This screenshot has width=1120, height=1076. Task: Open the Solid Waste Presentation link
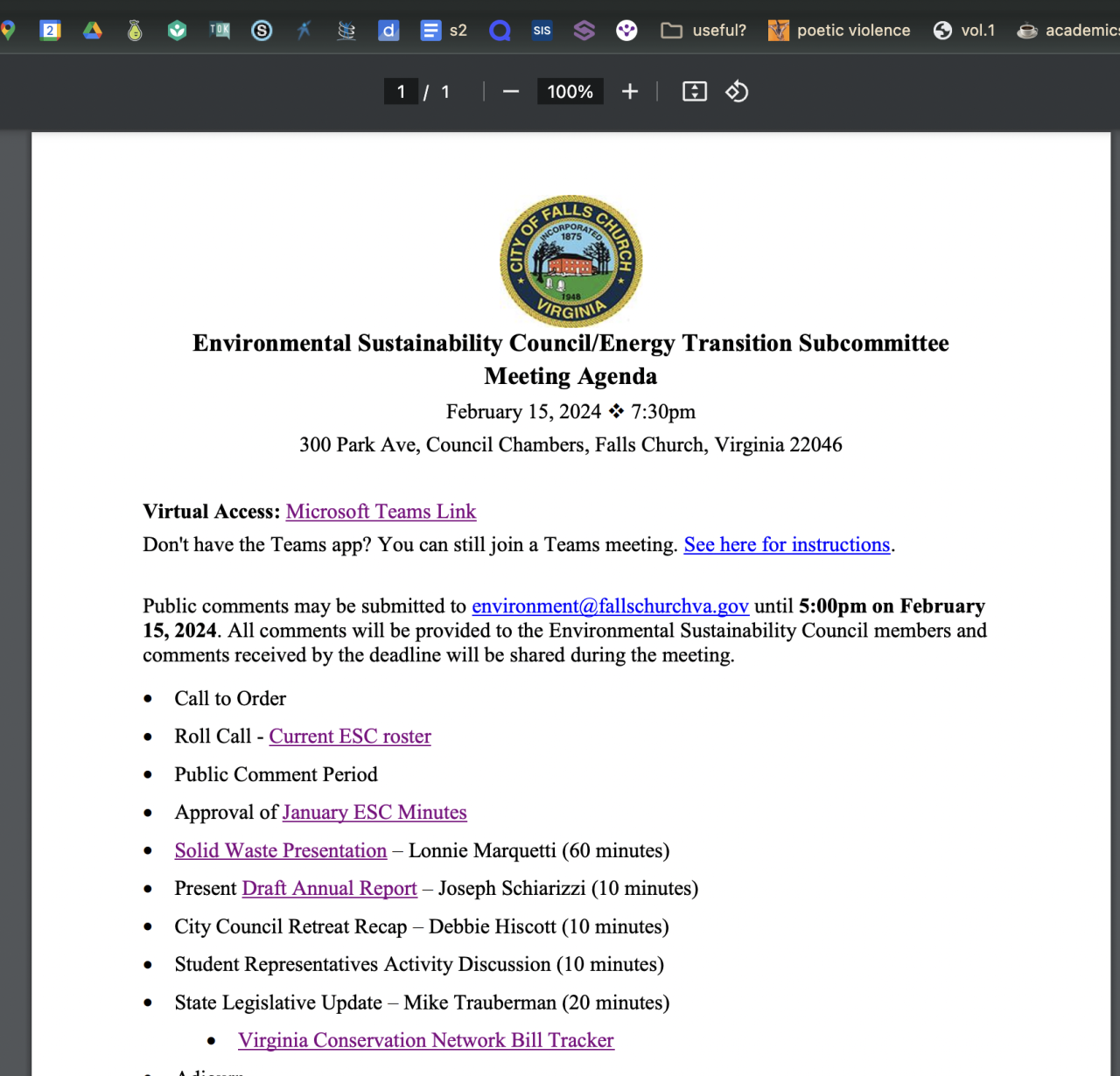click(x=281, y=851)
